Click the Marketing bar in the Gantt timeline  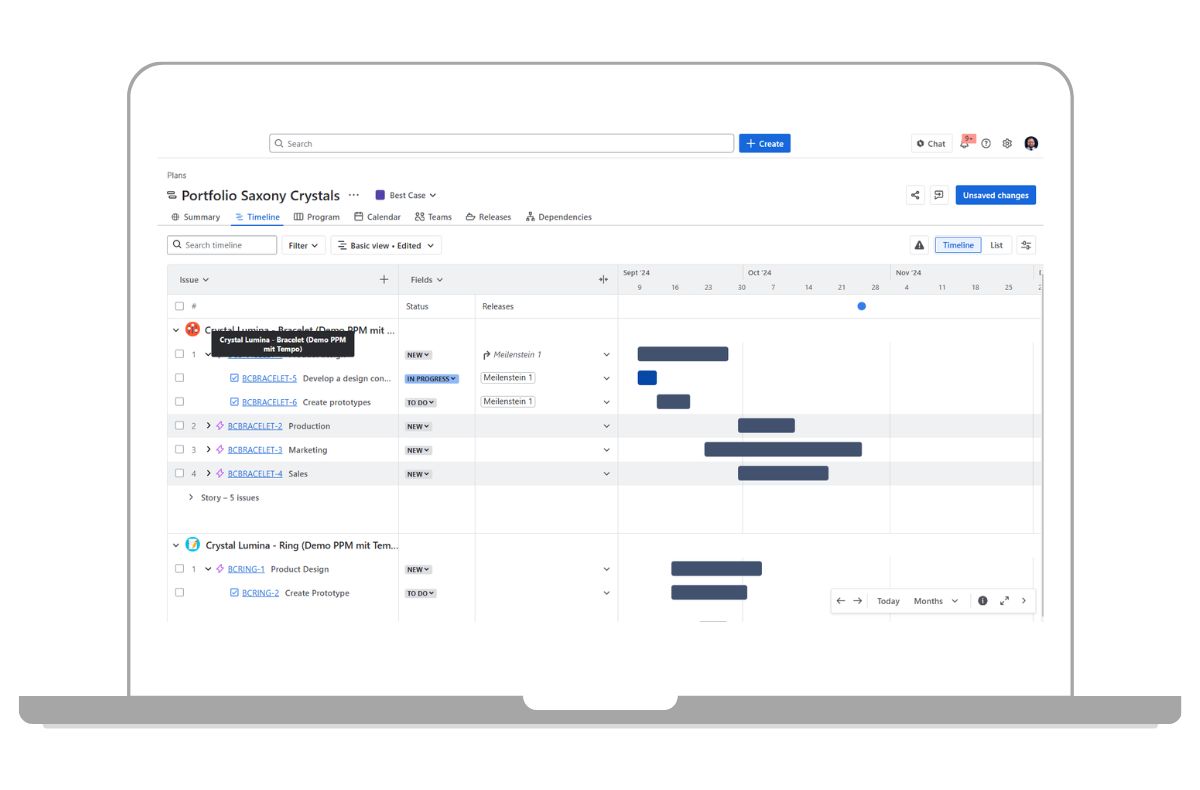click(783, 450)
